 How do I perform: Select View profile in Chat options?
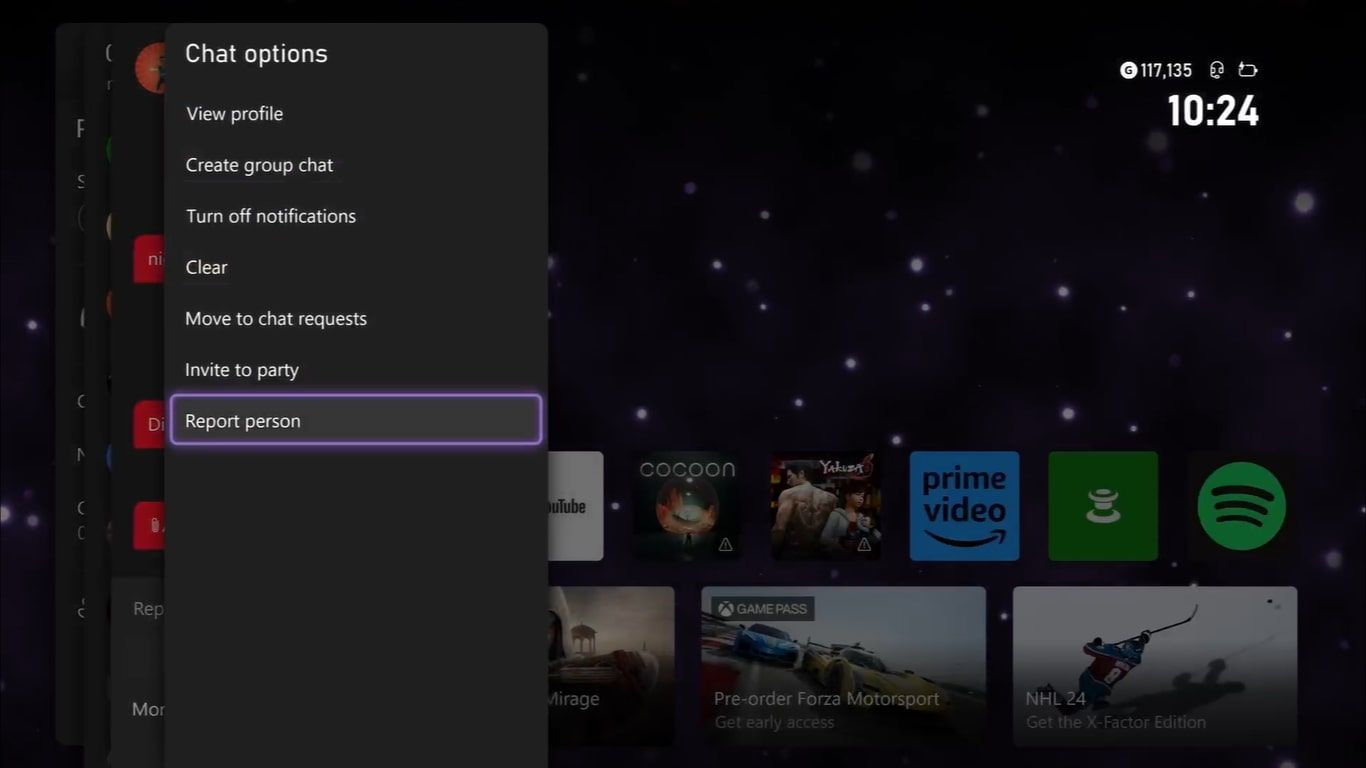tap(235, 114)
